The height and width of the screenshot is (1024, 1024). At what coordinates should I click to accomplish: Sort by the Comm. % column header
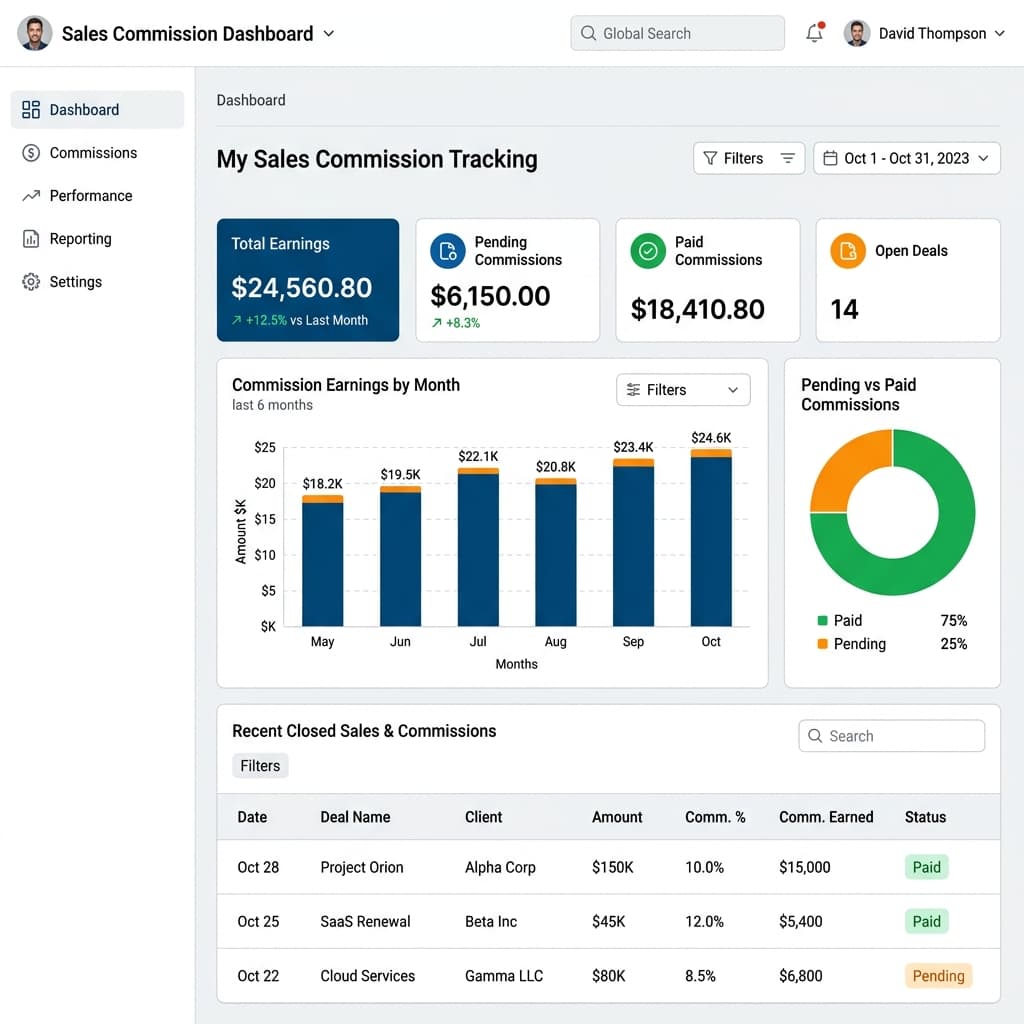(x=715, y=817)
